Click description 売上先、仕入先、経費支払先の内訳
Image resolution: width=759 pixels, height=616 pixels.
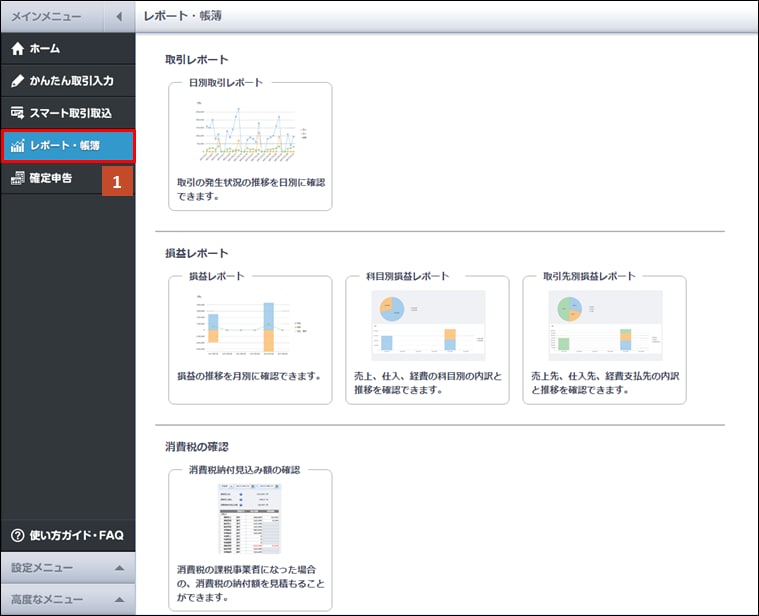pos(605,383)
